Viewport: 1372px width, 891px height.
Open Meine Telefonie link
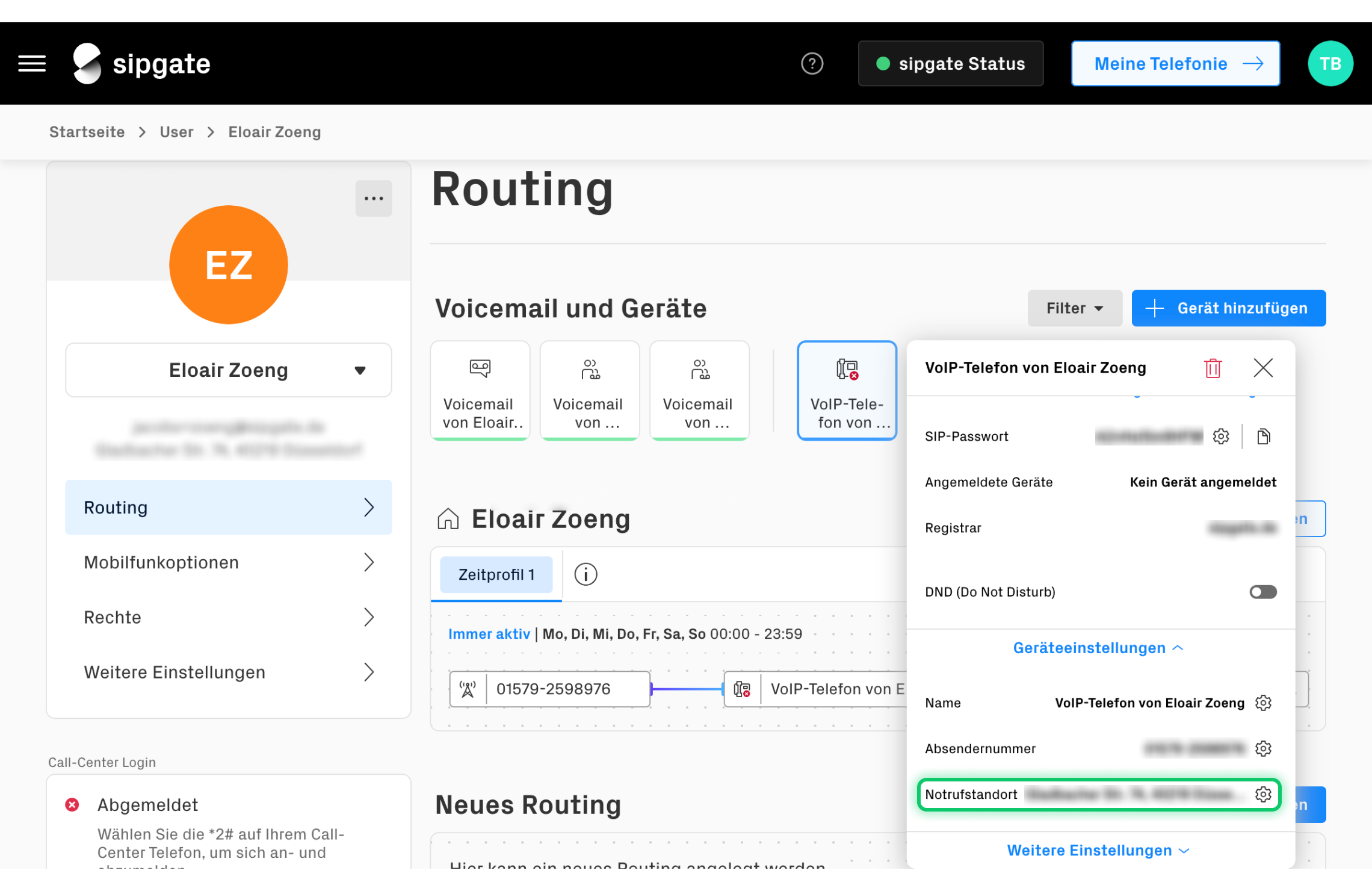tap(1175, 63)
